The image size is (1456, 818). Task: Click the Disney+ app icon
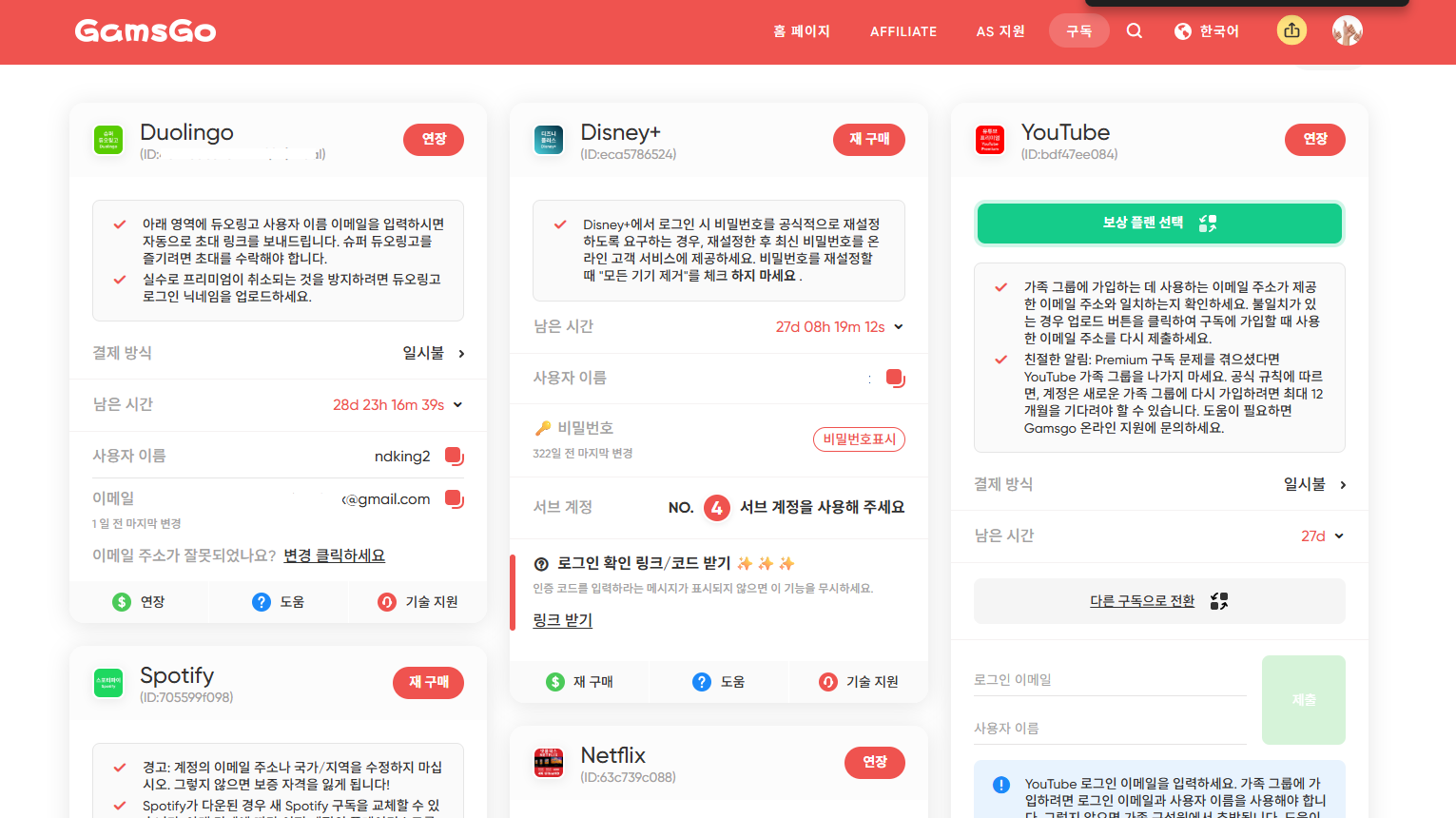click(549, 140)
